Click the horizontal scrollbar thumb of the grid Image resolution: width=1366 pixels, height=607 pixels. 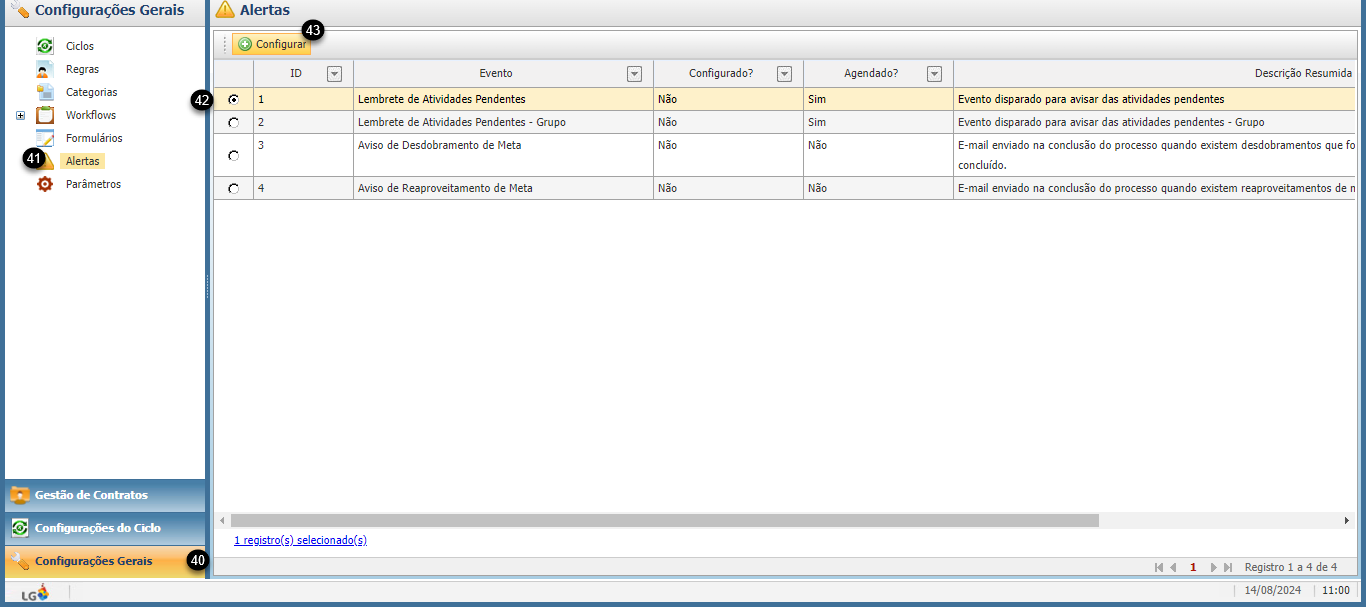pyautogui.click(x=664, y=520)
